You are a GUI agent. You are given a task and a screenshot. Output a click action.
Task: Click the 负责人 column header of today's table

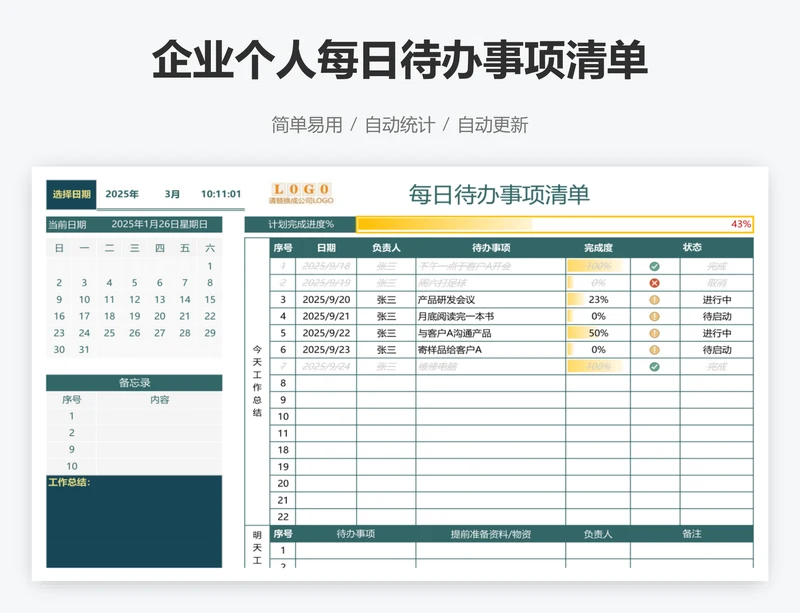coord(386,248)
